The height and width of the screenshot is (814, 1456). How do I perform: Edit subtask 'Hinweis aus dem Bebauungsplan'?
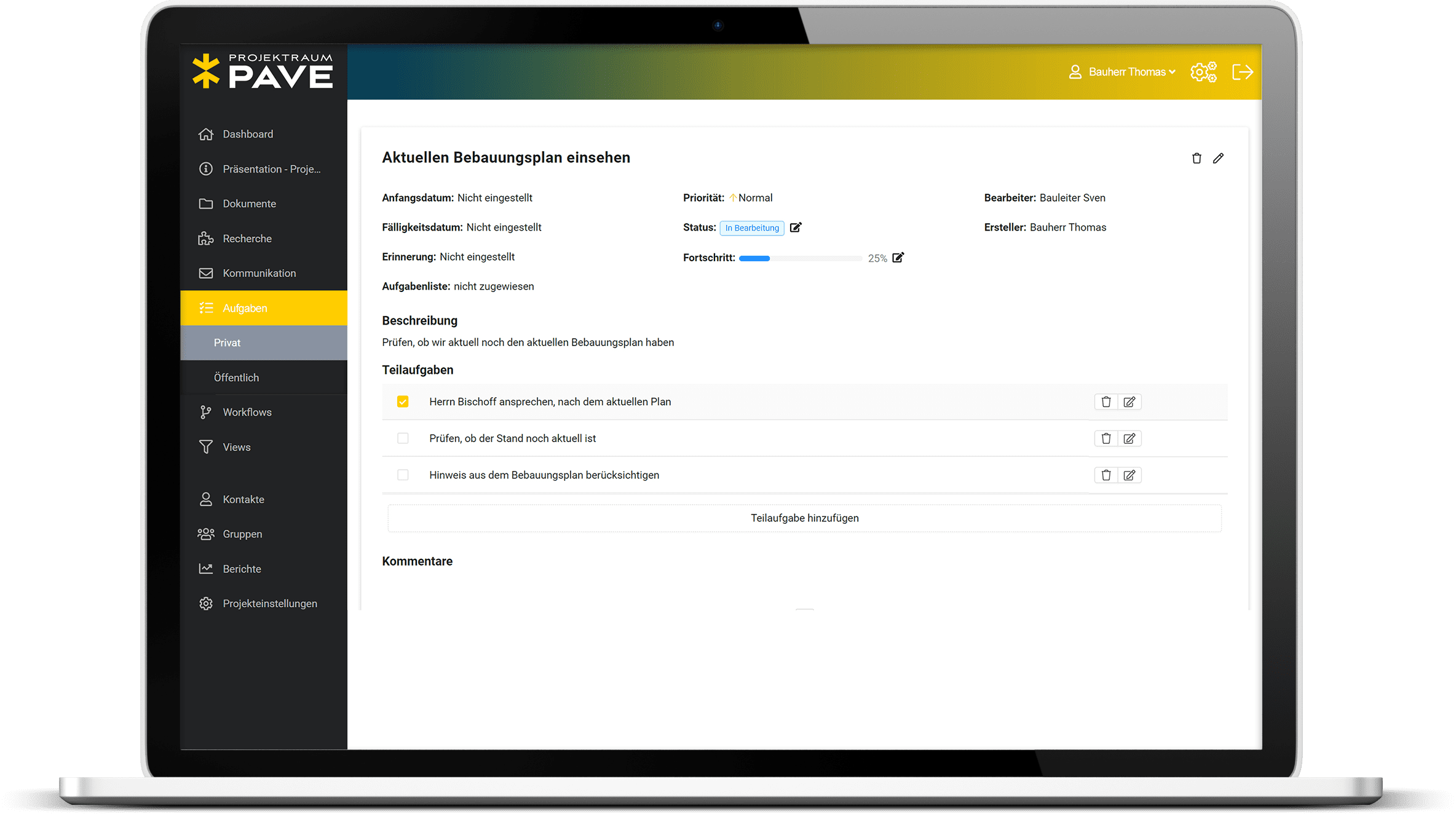click(x=1130, y=475)
